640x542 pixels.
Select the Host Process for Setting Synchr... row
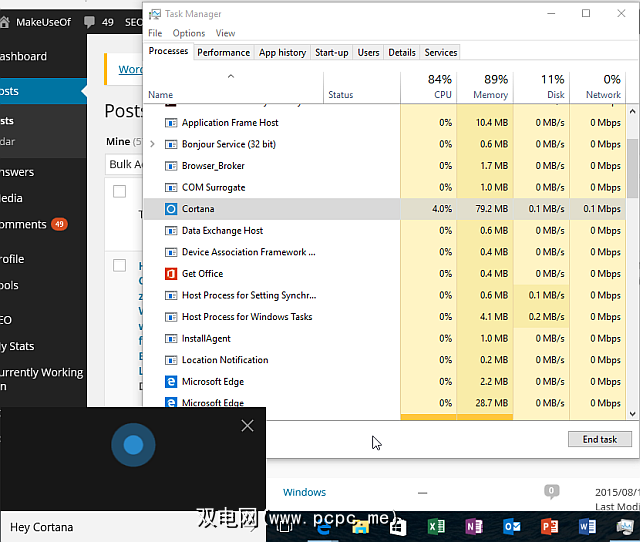[384, 295]
